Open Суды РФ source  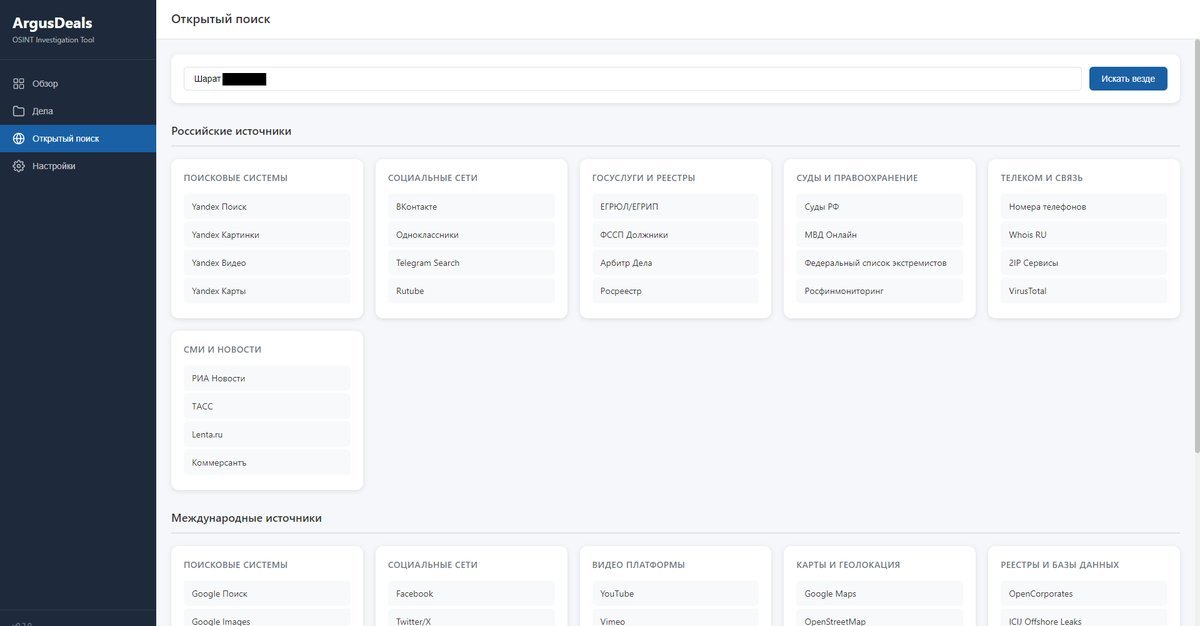click(878, 207)
